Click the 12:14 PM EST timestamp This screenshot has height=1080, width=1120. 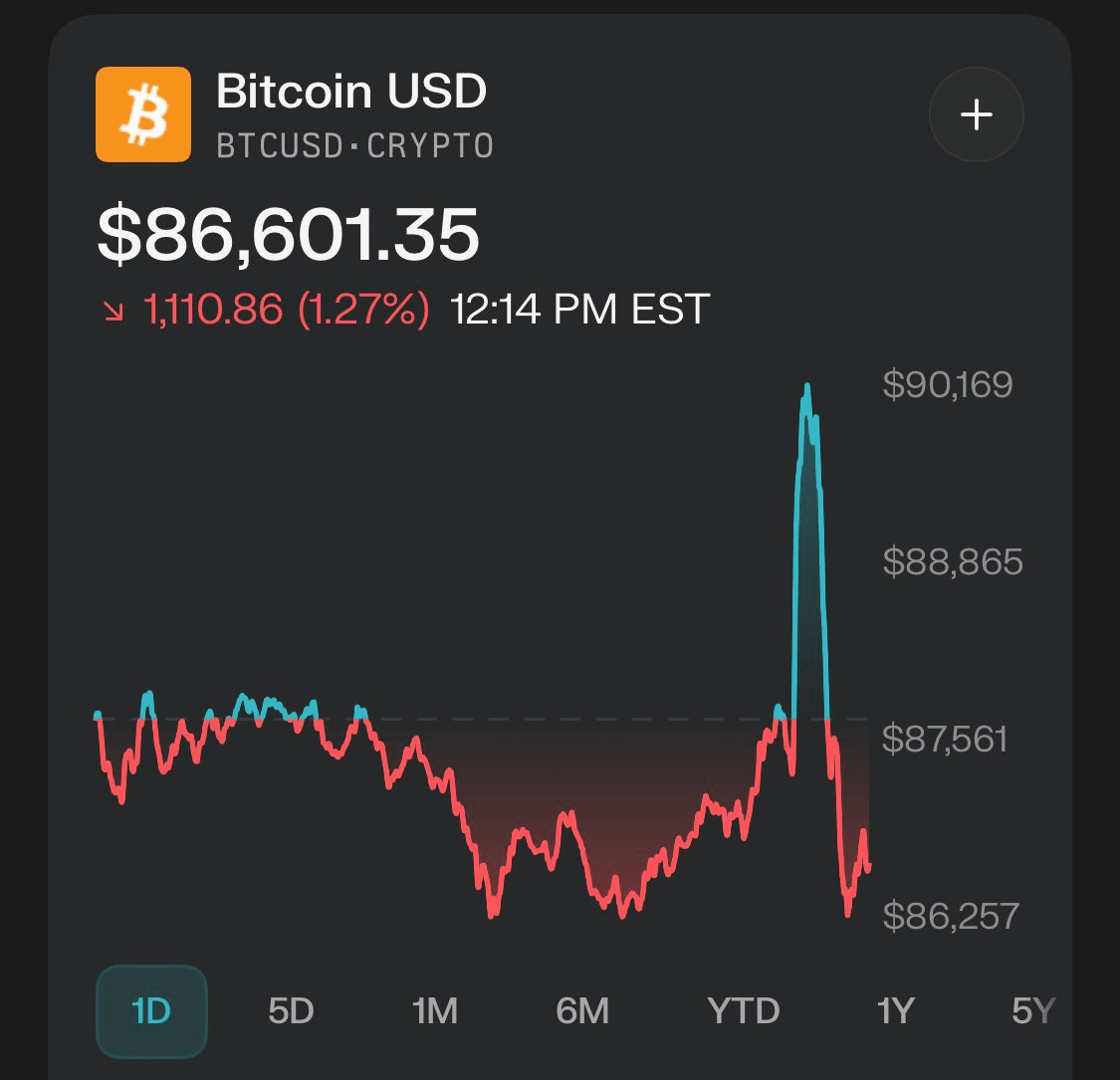pos(579,310)
